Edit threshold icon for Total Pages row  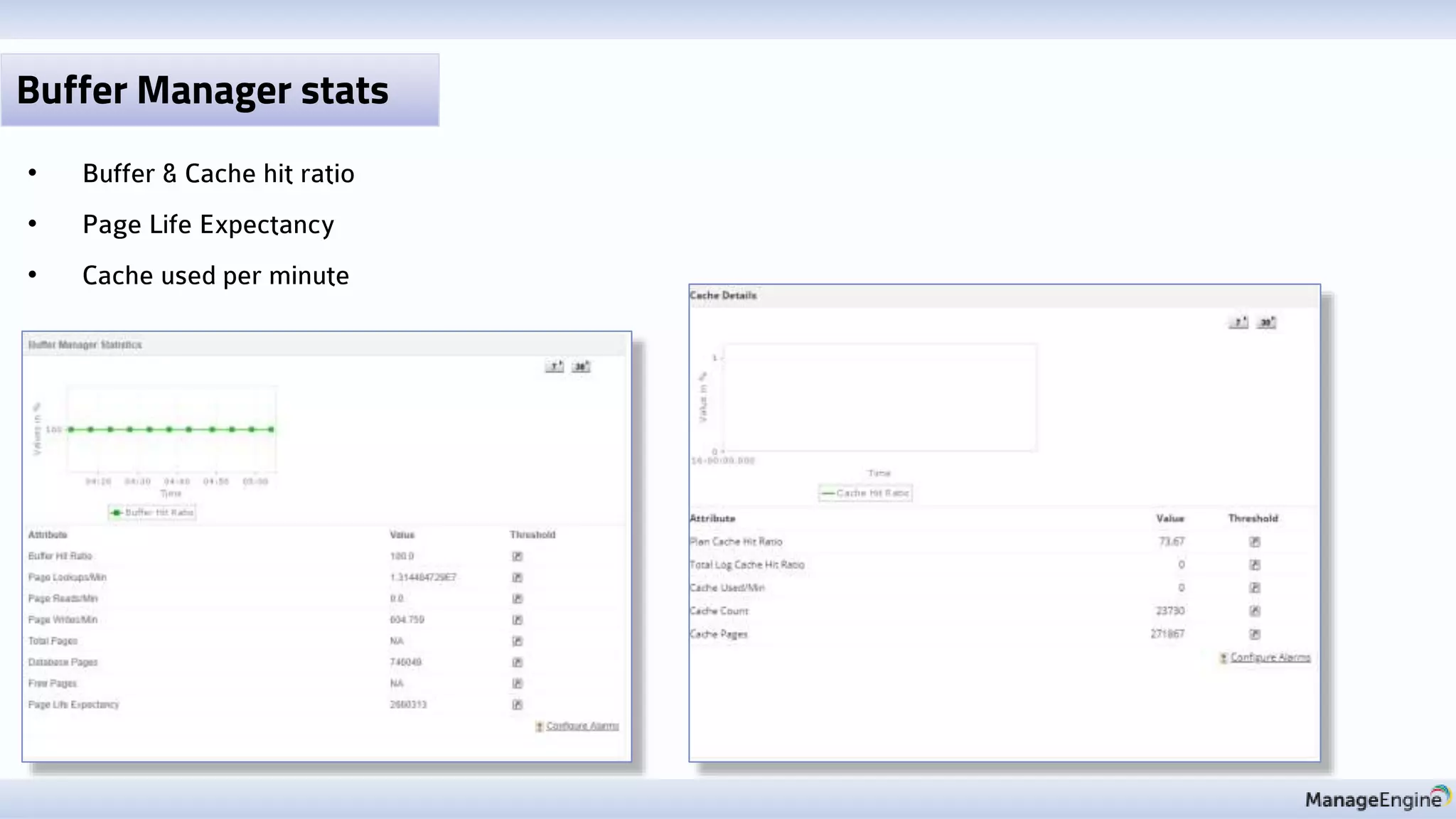[x=518, y=641]
